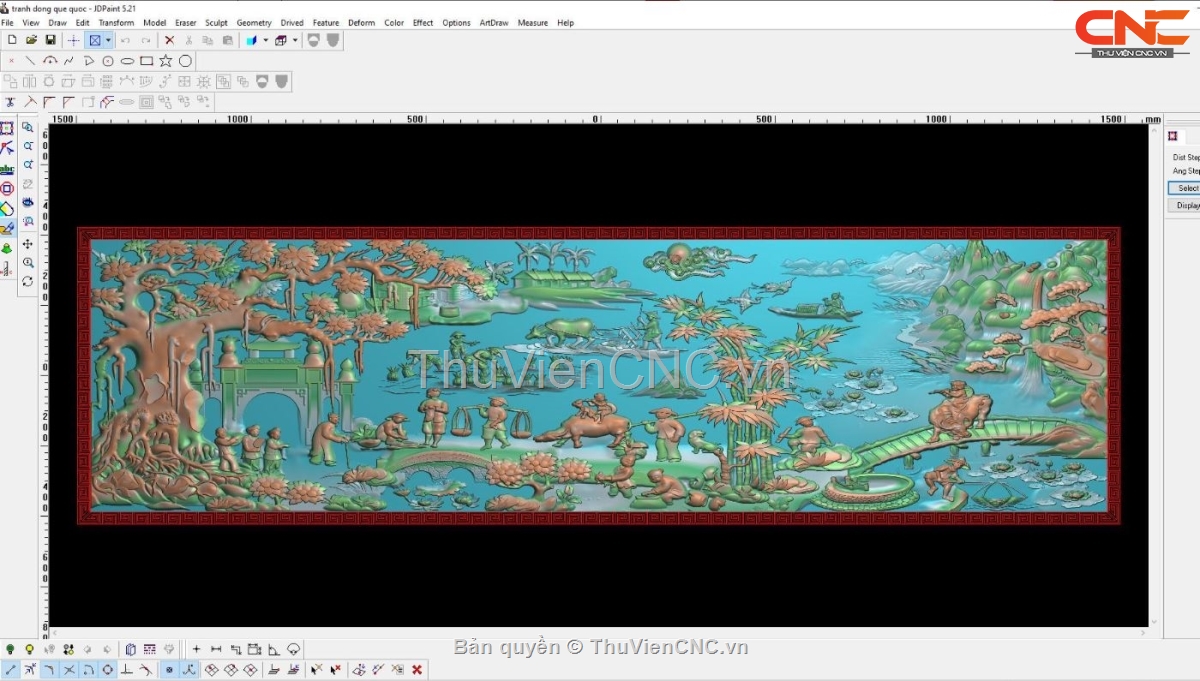Click the Display button in right panel
This screenshot has height=681, width=1200.
1186,205
